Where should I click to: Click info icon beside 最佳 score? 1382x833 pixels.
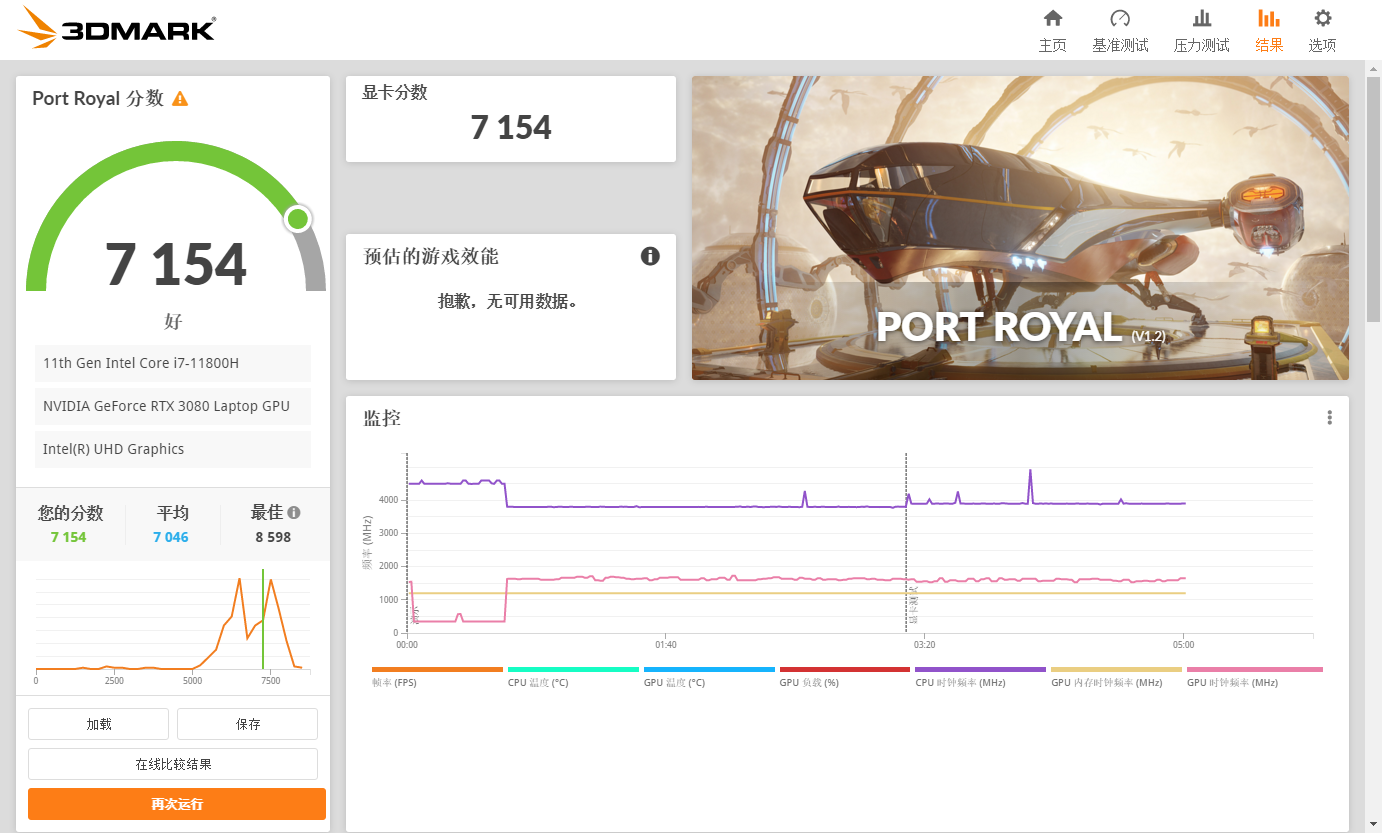294,512
